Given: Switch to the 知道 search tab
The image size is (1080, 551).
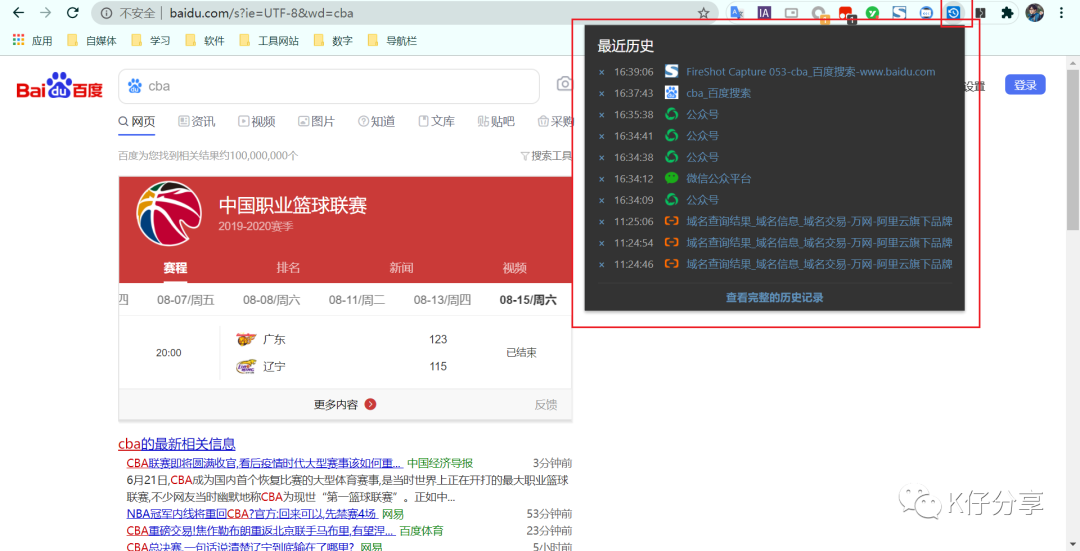Looking at the screenshot, I should [x=376, y=121].
